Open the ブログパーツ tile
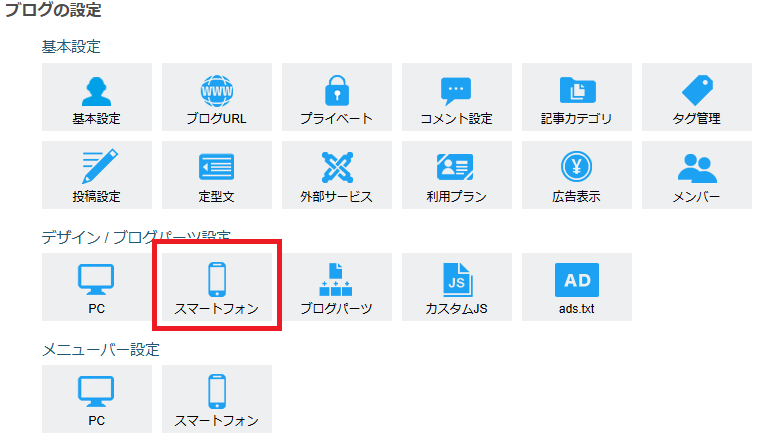 point(337,287)
